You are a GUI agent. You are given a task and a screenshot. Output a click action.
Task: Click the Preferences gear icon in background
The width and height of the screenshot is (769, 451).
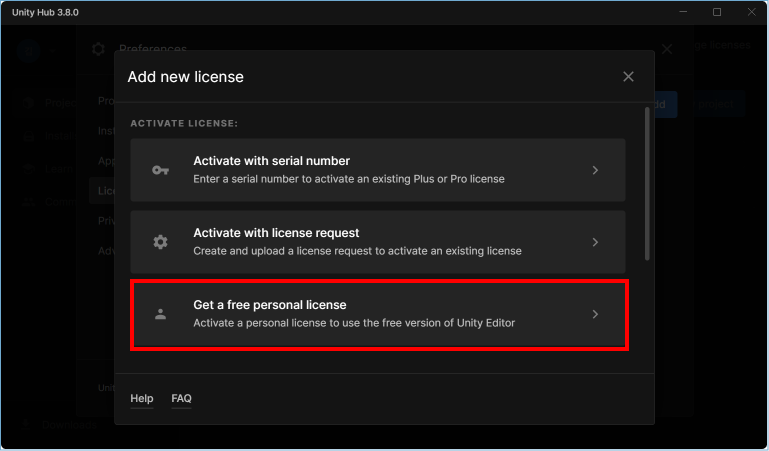pyautogui.click(x=98, y=49)
